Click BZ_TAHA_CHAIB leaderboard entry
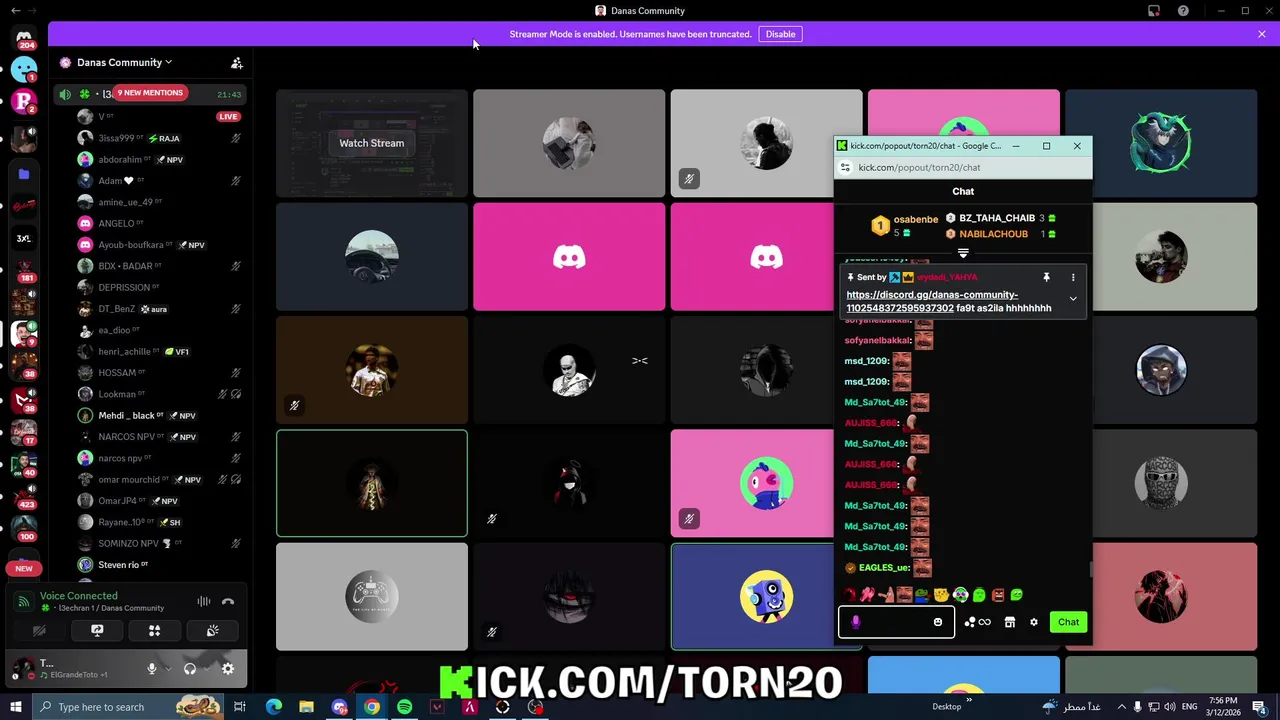Screen dimensions: 1280x720 click(x=1001, y=218)
